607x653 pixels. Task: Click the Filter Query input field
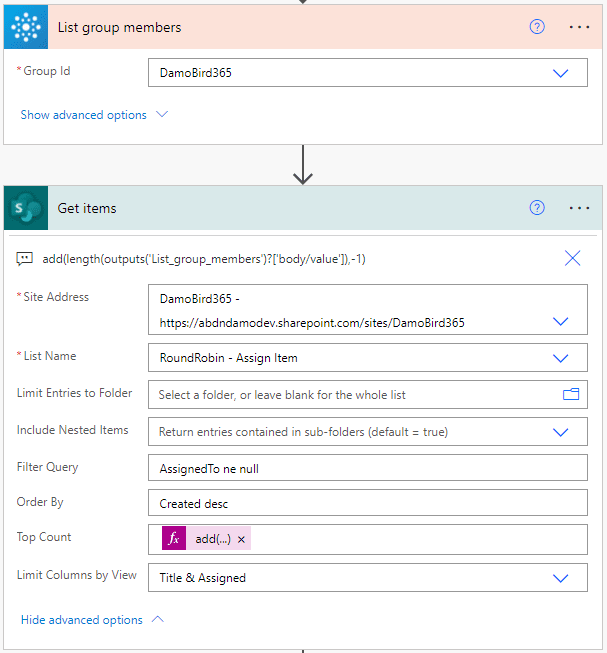point(367,468)
